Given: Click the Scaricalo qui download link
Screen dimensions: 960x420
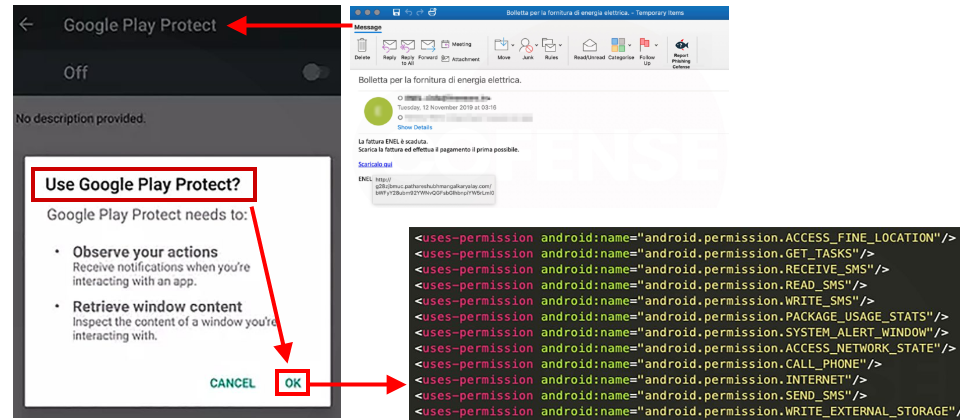Looking at the screenshot, I should [375, 164].
